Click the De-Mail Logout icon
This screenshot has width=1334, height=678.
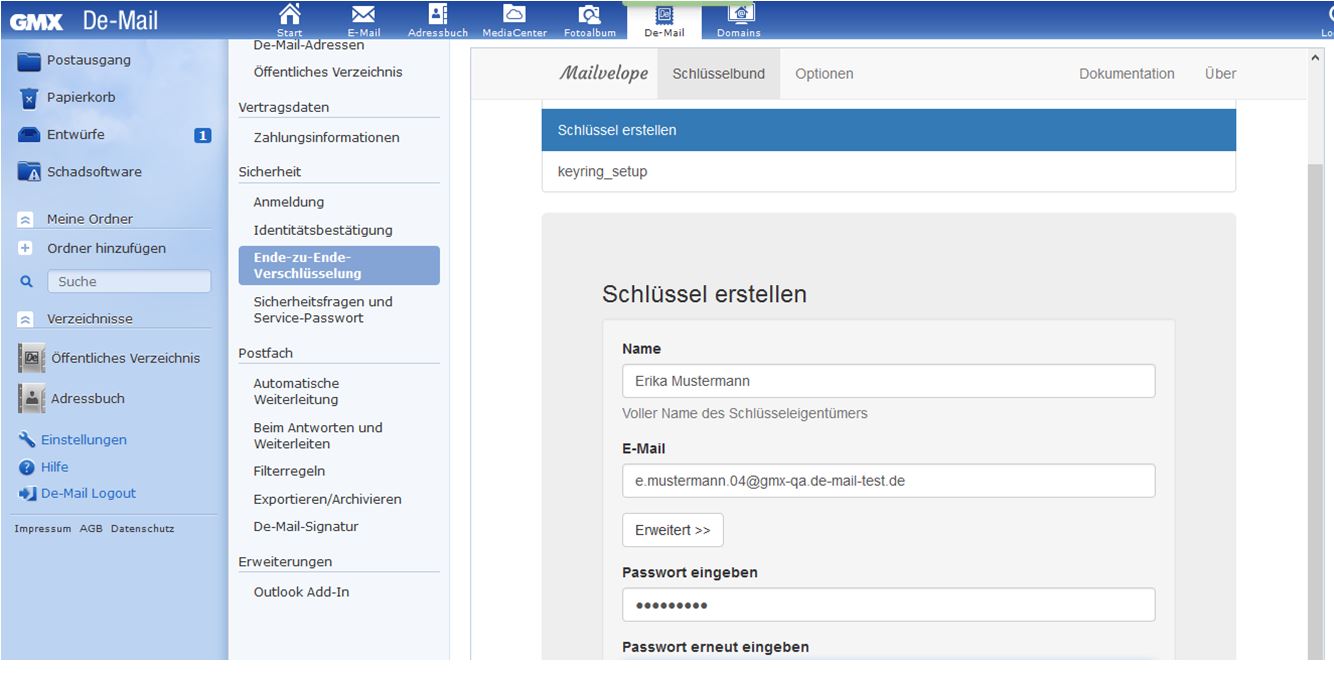click(27, 493)
